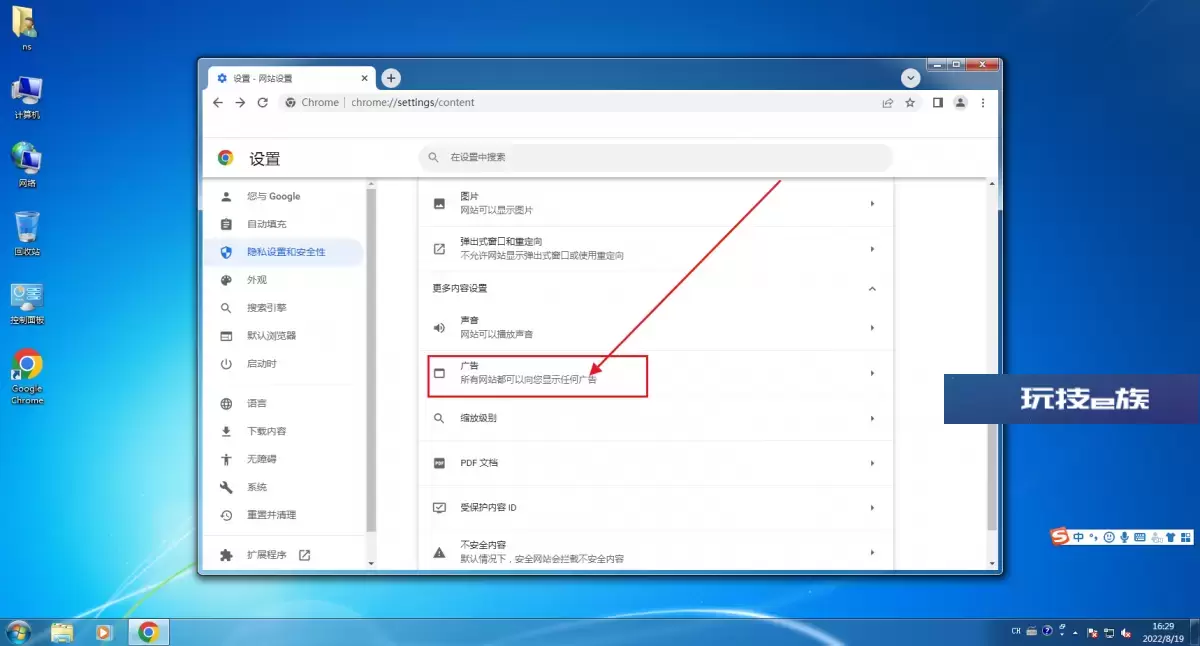Open Chrome three-dot menu
The height and width of the screenshot is (646, 1200).
(x=983, y=102)
